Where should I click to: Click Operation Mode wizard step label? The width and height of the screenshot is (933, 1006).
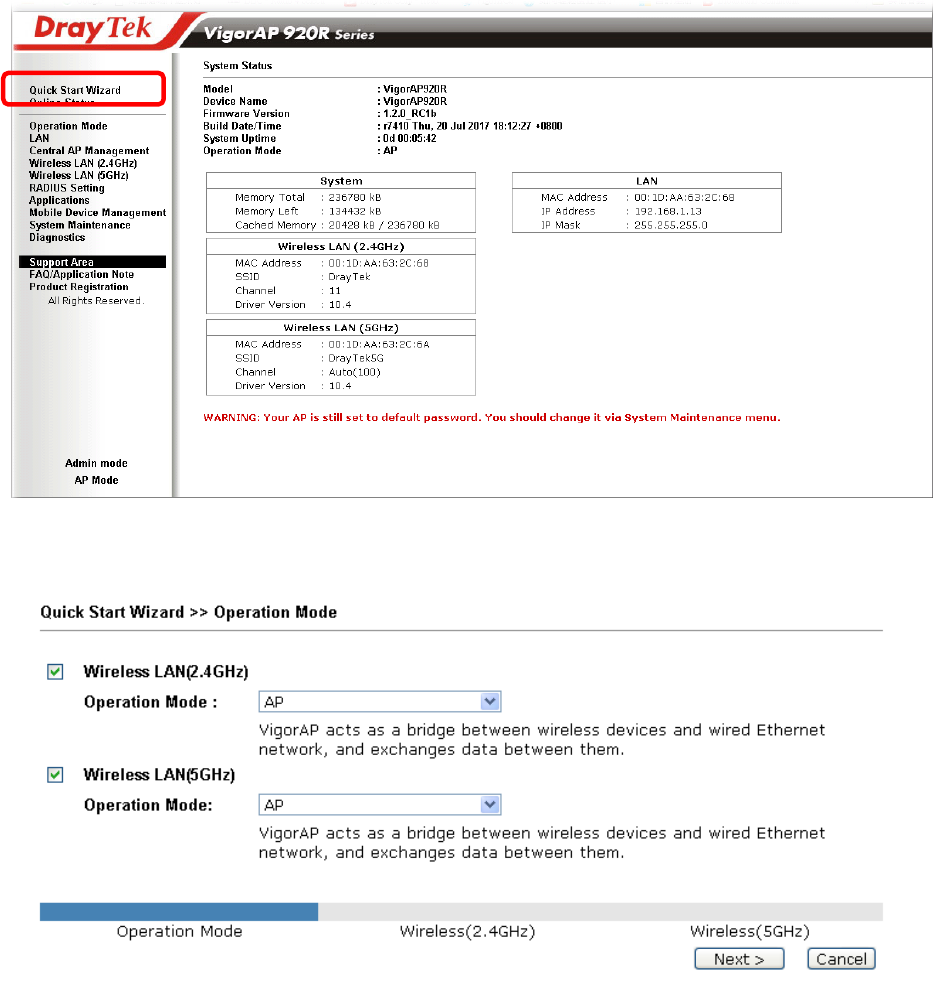(x=180, y=932)
